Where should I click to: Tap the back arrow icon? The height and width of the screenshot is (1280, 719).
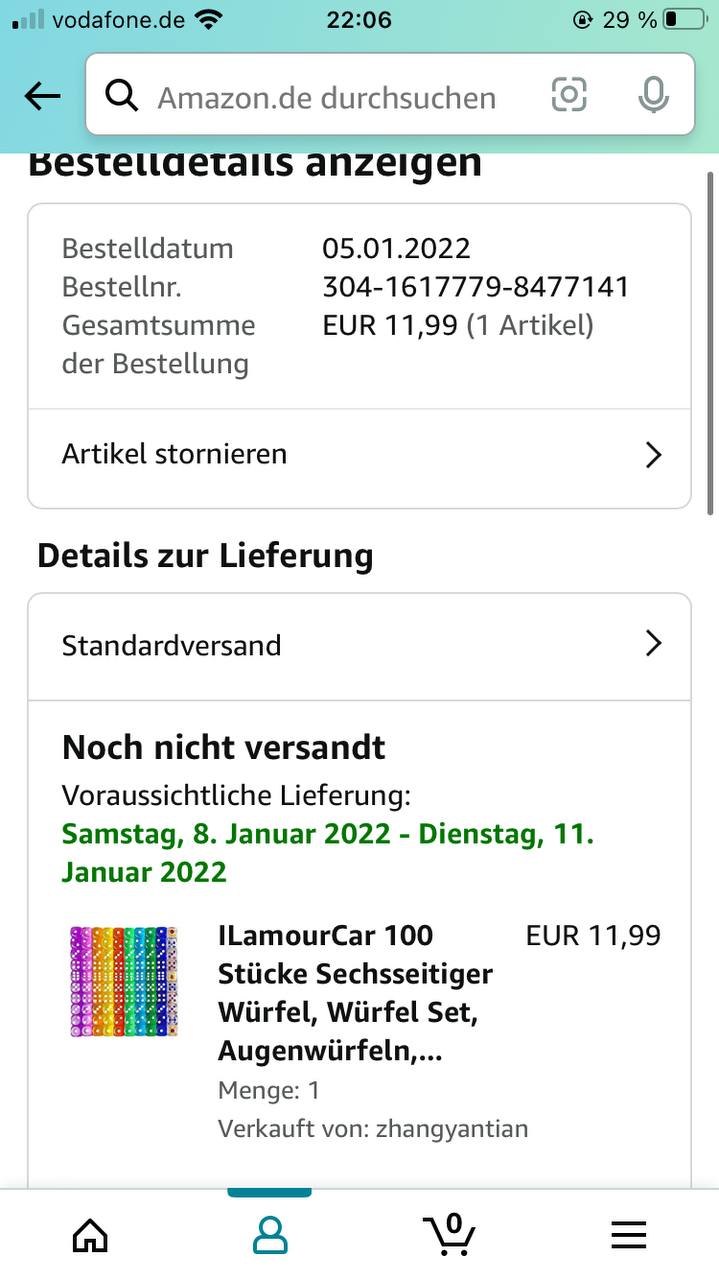pyautogui.click(x=42, y=96)
